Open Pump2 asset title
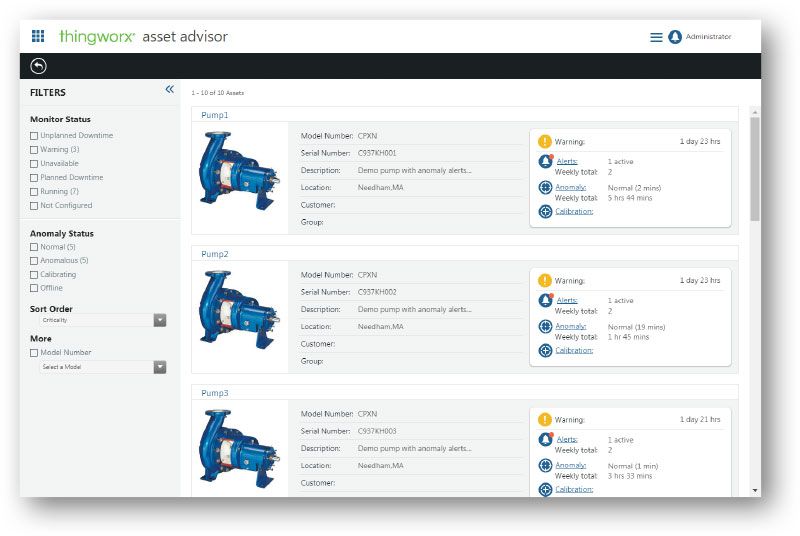The height and width of the screenshot is (536, 800). click(215, 254)
